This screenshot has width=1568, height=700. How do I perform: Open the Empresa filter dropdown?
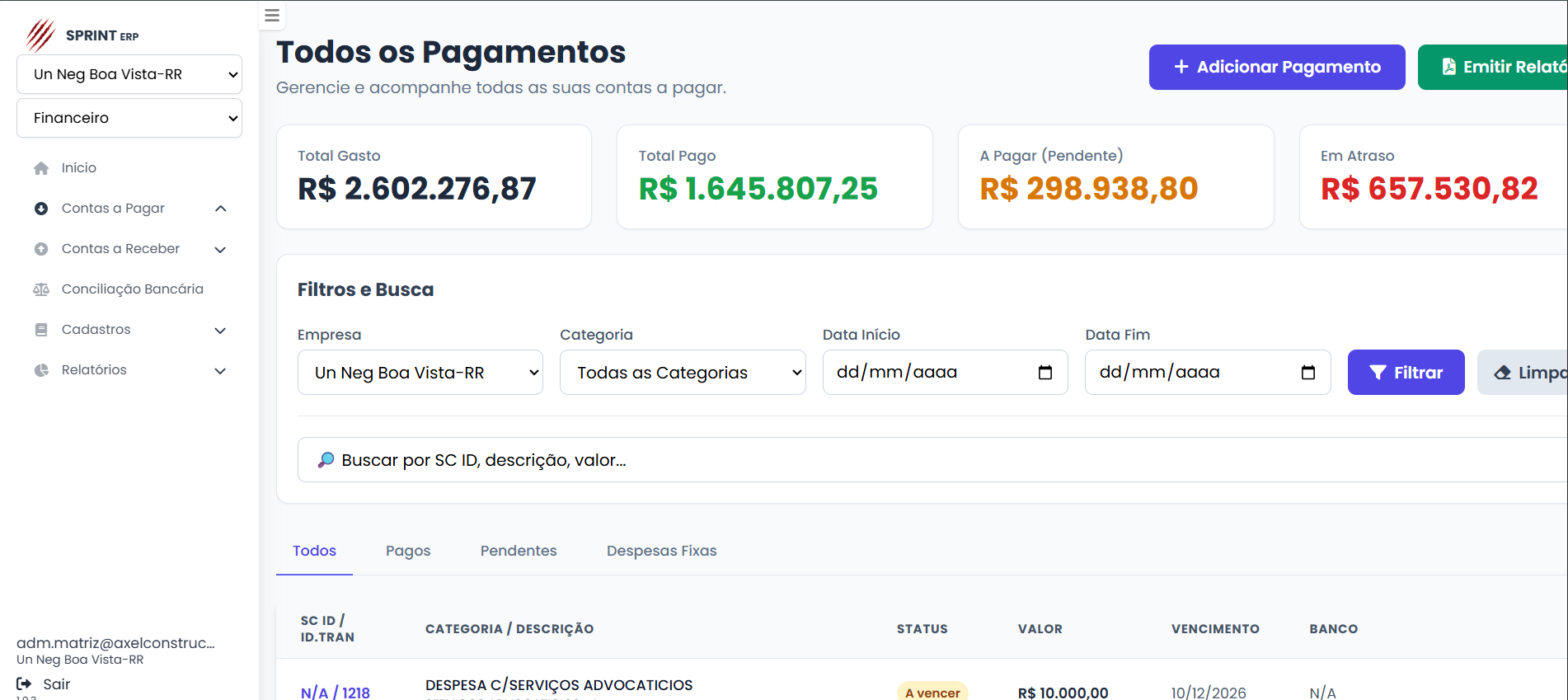(x=420, y=373)
